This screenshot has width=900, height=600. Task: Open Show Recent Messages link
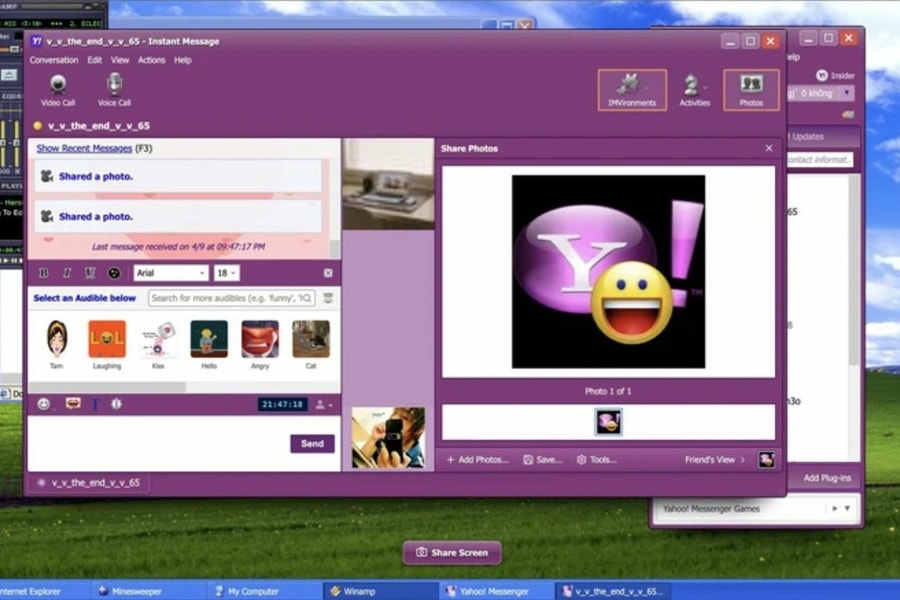85,148
